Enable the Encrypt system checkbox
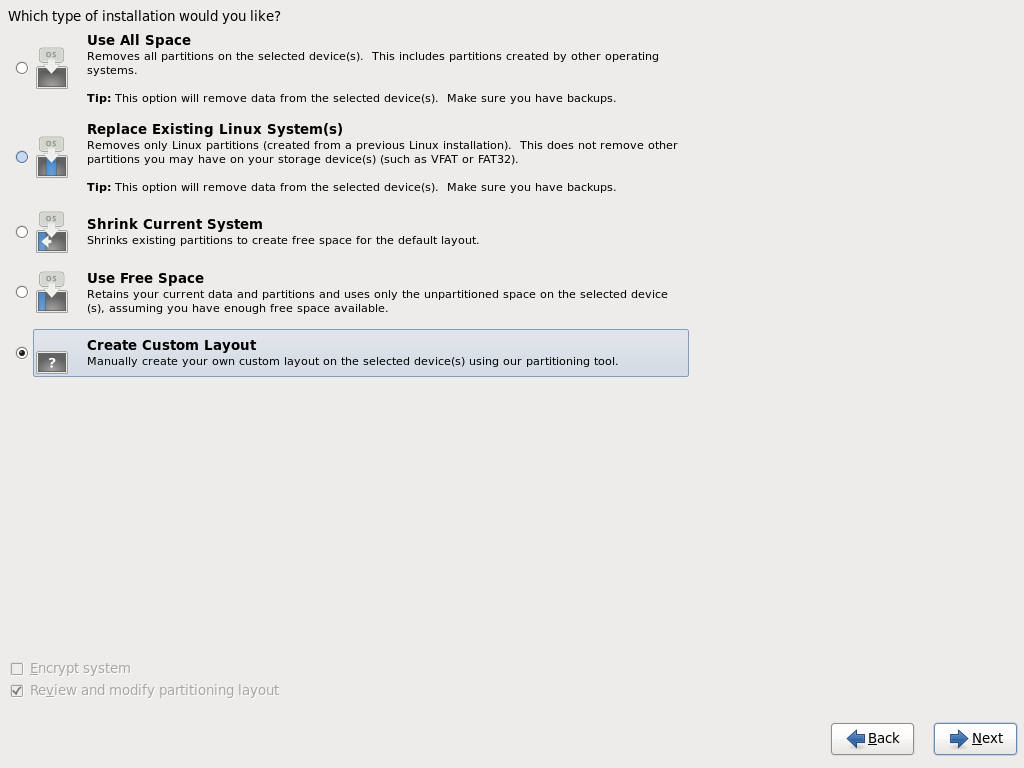The height and width of the screenshot is (768, 1024). click(17, 668)
